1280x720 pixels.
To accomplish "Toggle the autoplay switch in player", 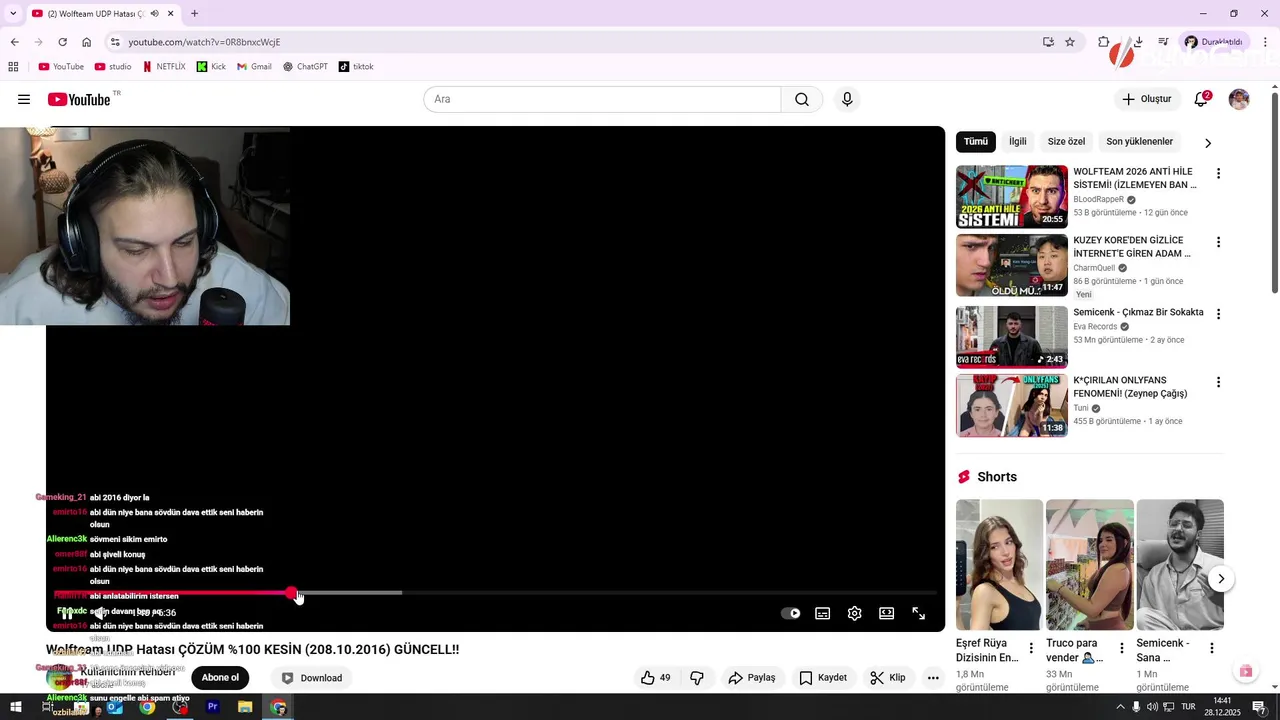I will click(x=791, y=613).
